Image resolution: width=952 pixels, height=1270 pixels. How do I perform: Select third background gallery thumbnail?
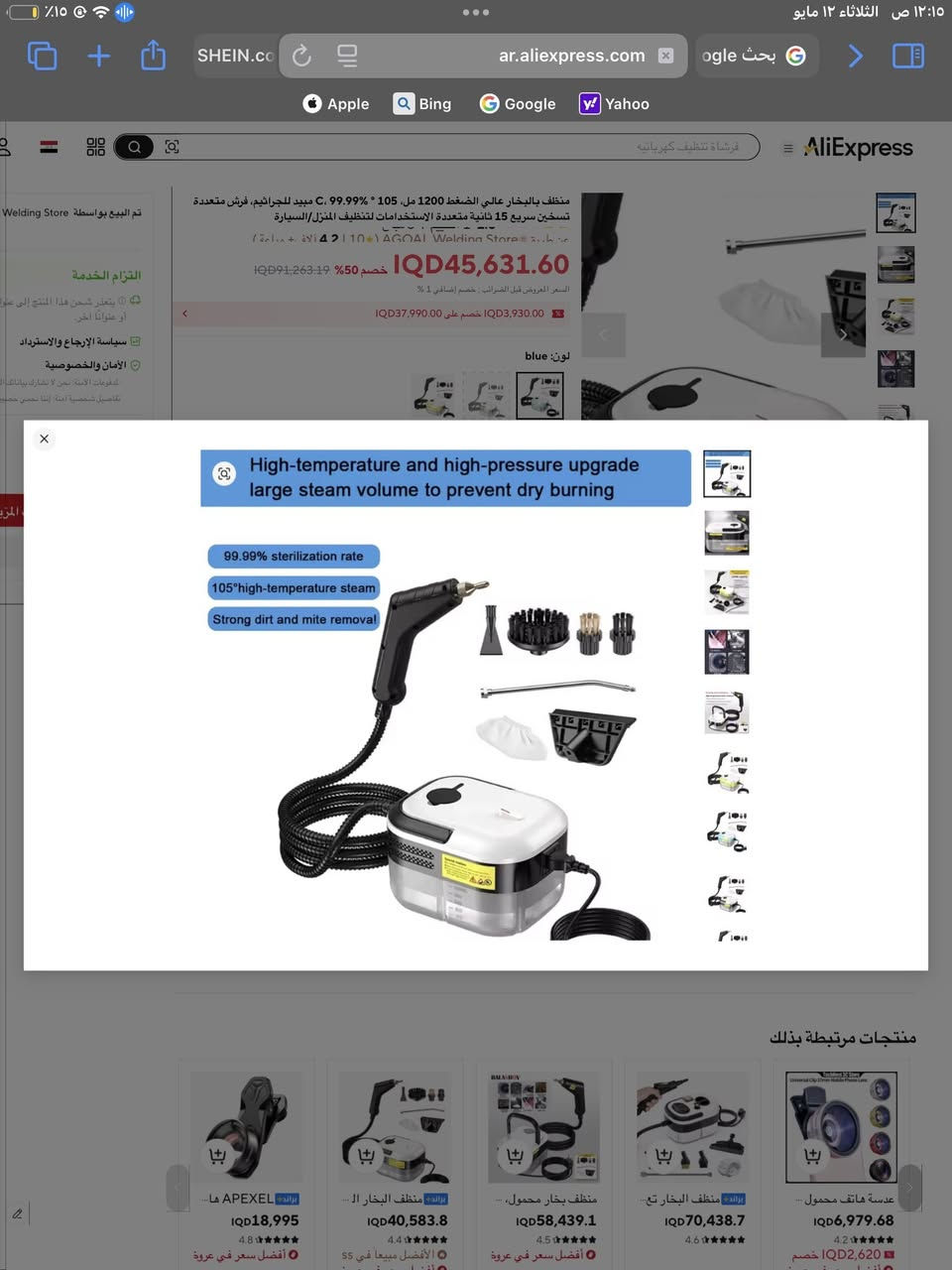tap(896, 317)
